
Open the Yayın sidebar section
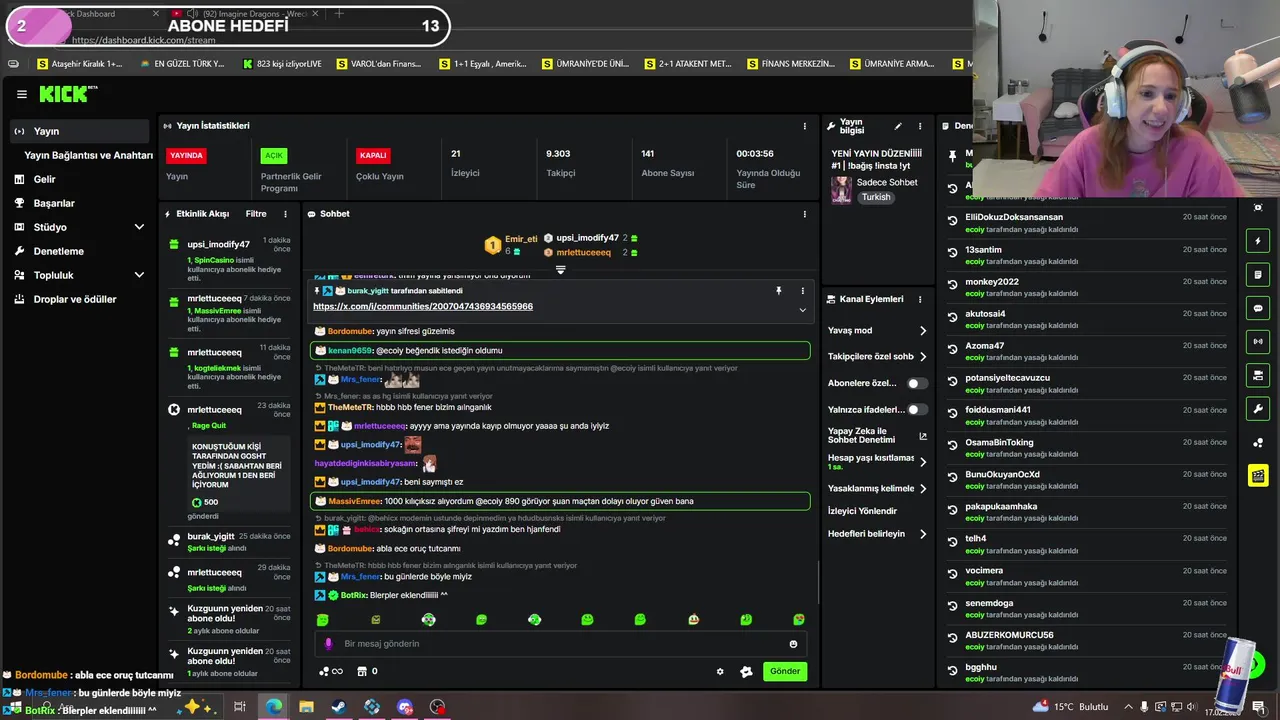point(80,131)
